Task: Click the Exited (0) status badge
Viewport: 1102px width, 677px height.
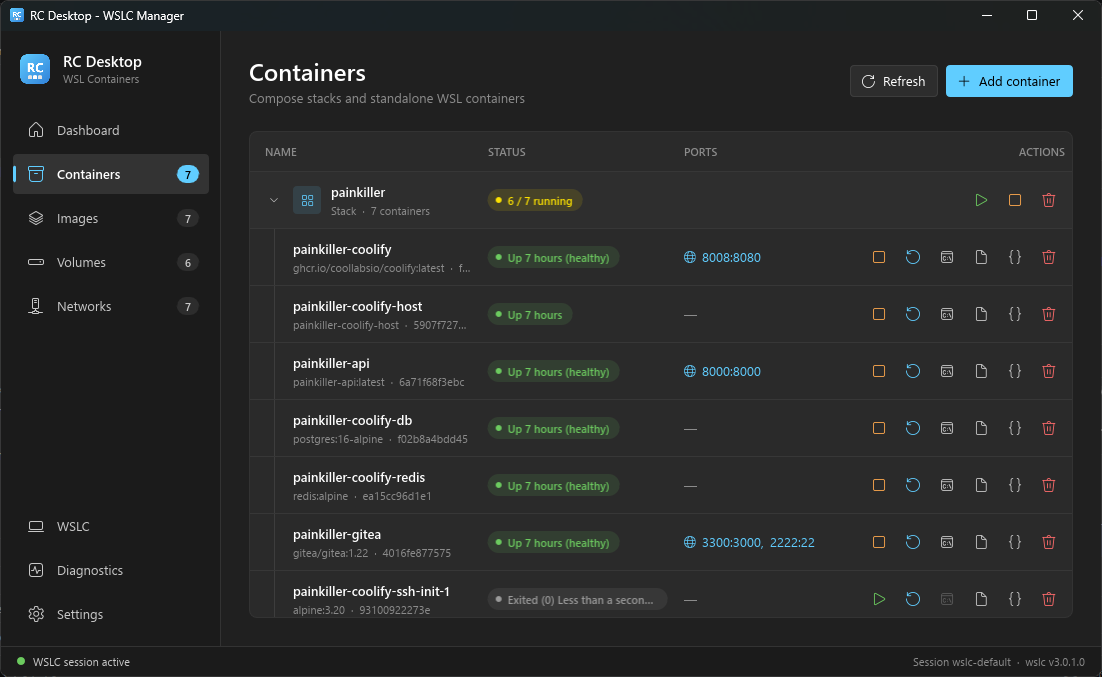Action: pyautogui.click(x=577, y=600)
